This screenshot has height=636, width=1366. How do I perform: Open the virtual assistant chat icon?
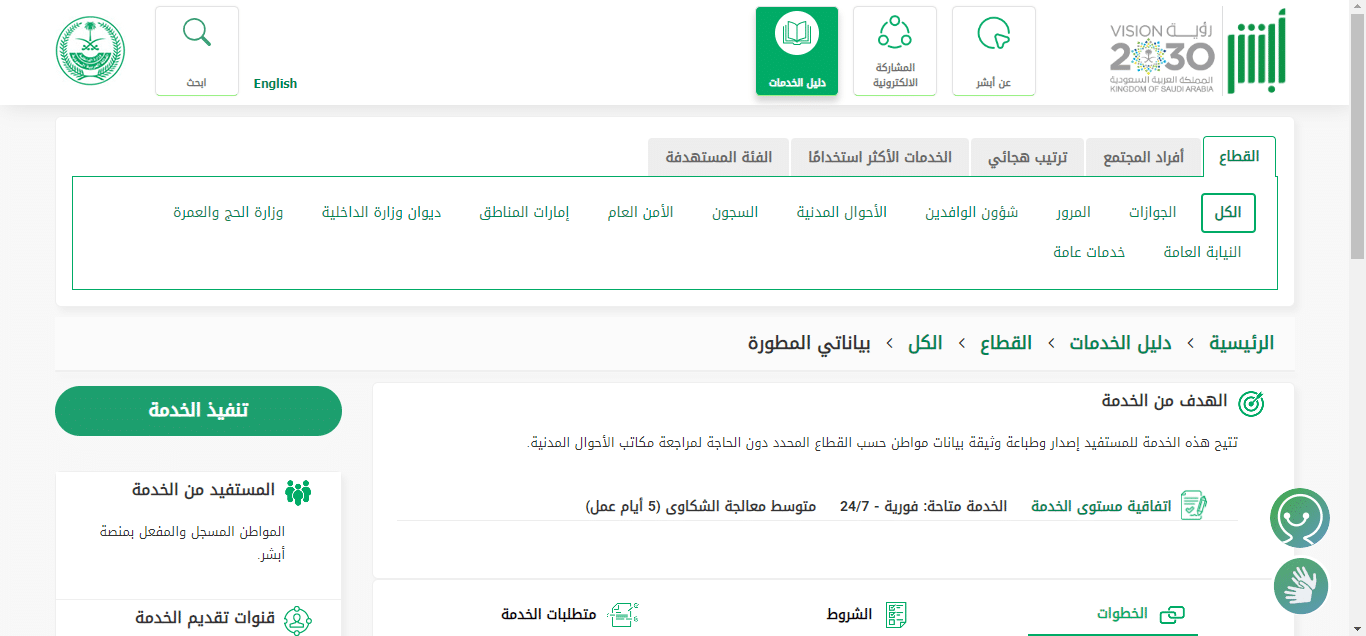point(1300,518)
